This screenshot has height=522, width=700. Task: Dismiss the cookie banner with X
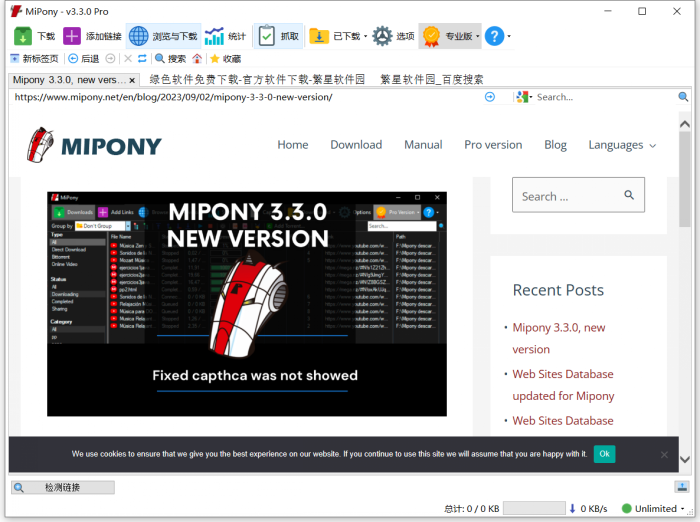point(664,455)
